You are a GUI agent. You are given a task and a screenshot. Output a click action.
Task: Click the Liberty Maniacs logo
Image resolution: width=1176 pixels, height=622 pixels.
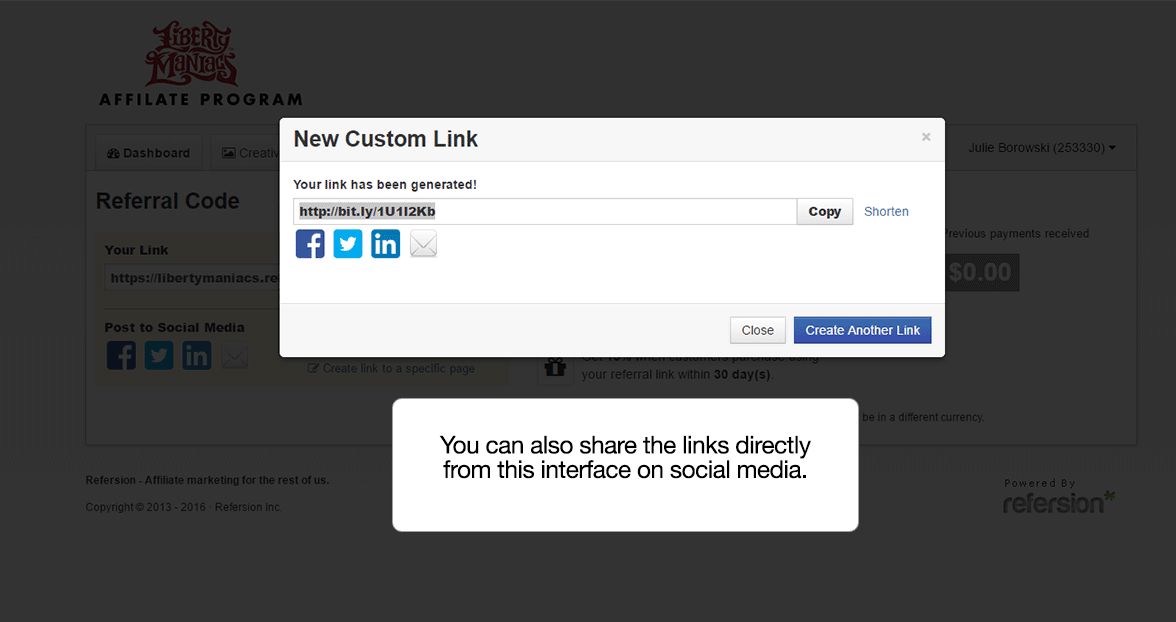[x=192, y=55]
